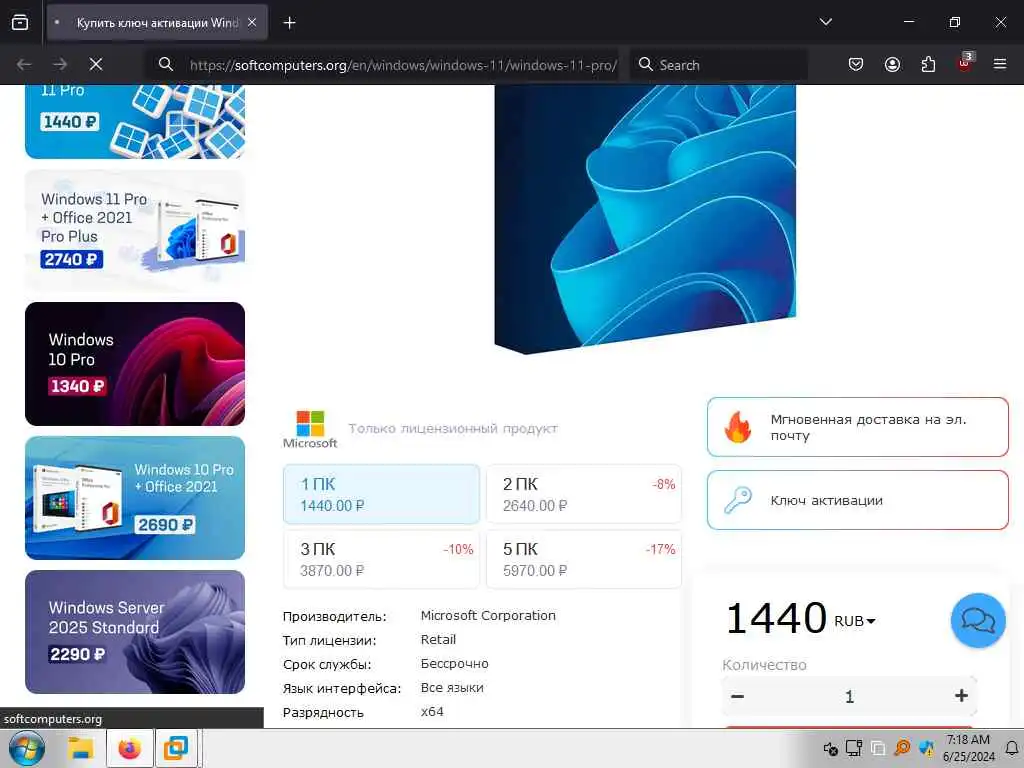1024x768 pixels.
Task: Go back to the previous page
Action: pyautogui.click(x=24, y=64)
